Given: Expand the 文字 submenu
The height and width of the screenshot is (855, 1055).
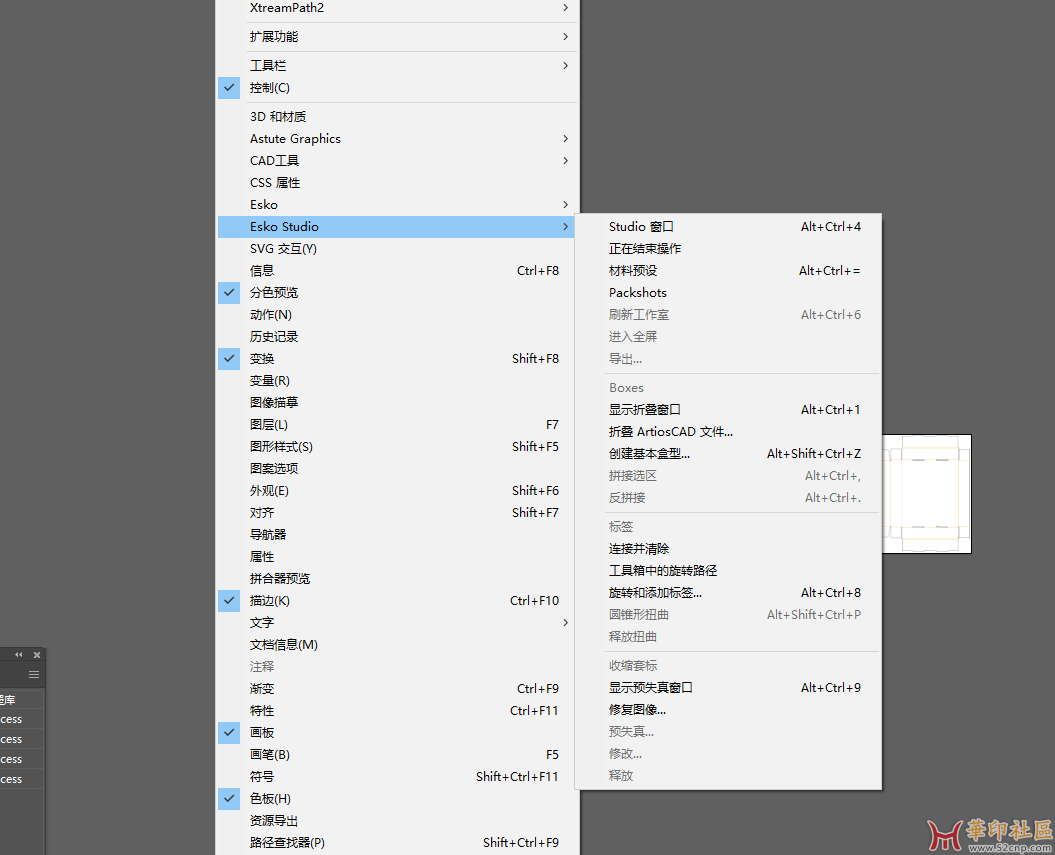Looking at the screenshot, I should tap(397, 623).
